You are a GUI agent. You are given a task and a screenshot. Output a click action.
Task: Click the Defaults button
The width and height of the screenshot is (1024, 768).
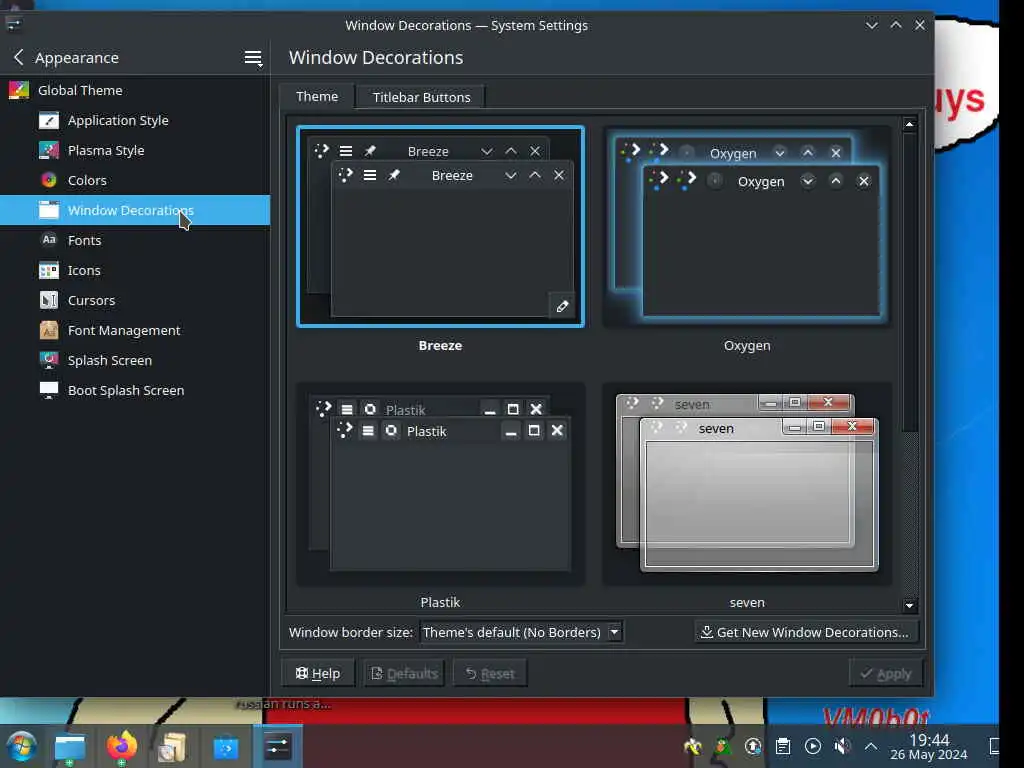coord(404,673)
